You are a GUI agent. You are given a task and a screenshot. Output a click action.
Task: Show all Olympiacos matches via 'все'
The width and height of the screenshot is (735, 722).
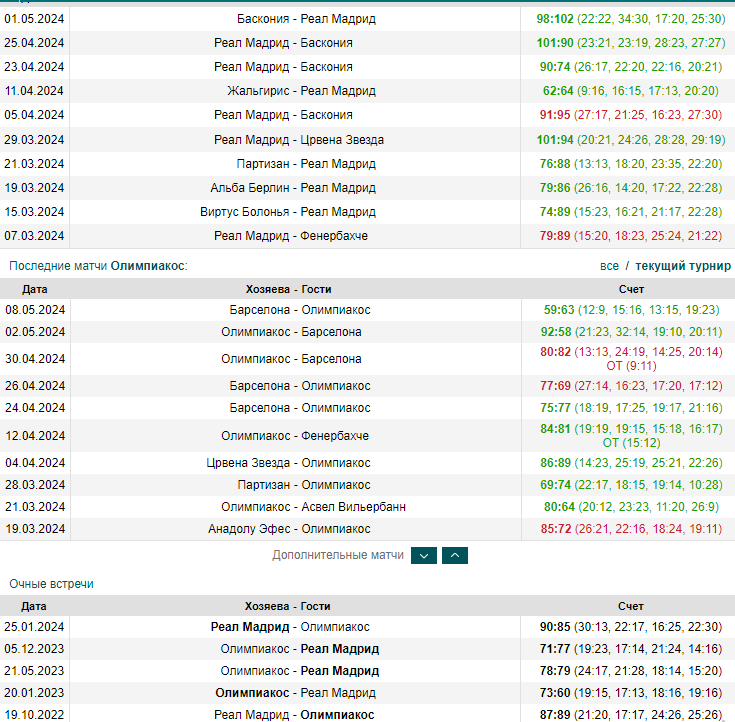tap(609, 266)
